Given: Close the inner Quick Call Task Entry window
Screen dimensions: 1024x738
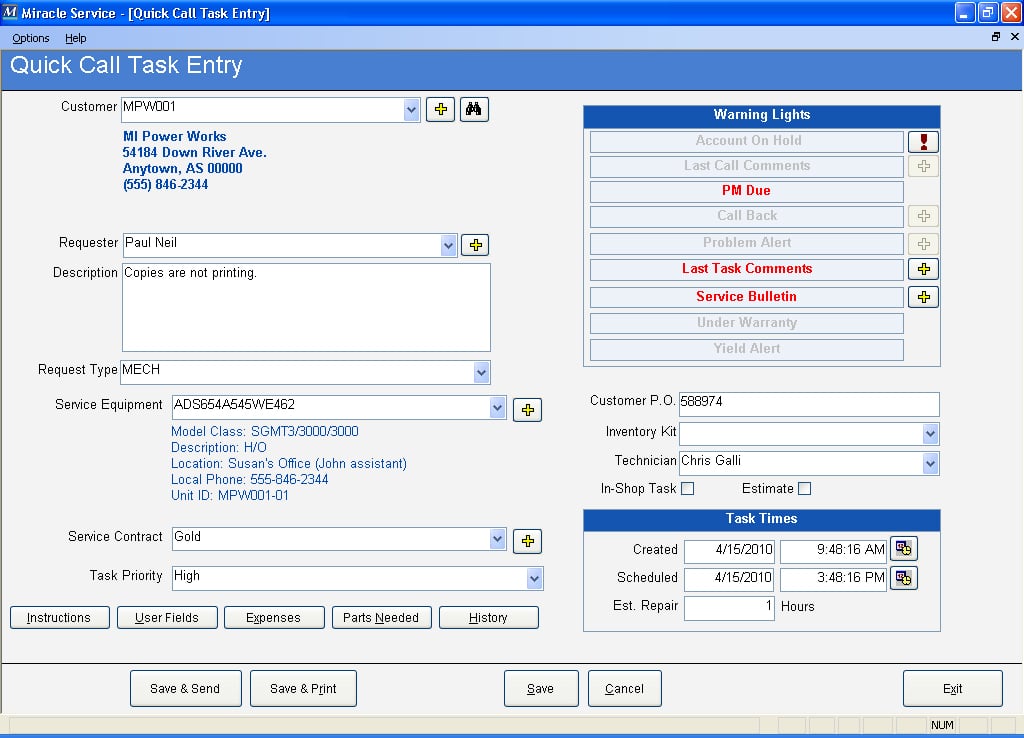Looking at the screenshot, I should pos(1015,37).
